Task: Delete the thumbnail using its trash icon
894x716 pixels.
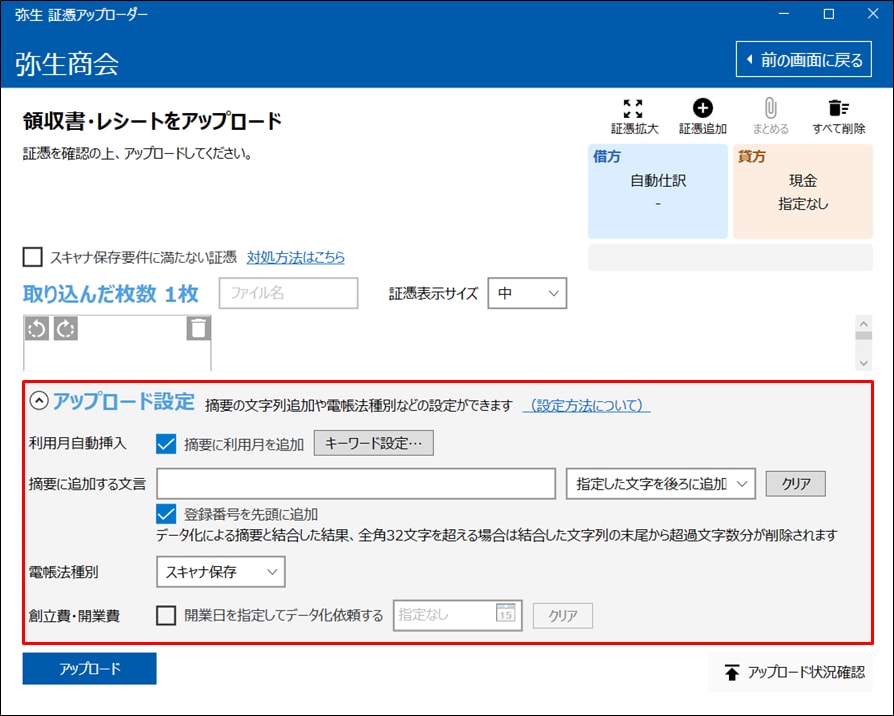Action: click(199, 329)
